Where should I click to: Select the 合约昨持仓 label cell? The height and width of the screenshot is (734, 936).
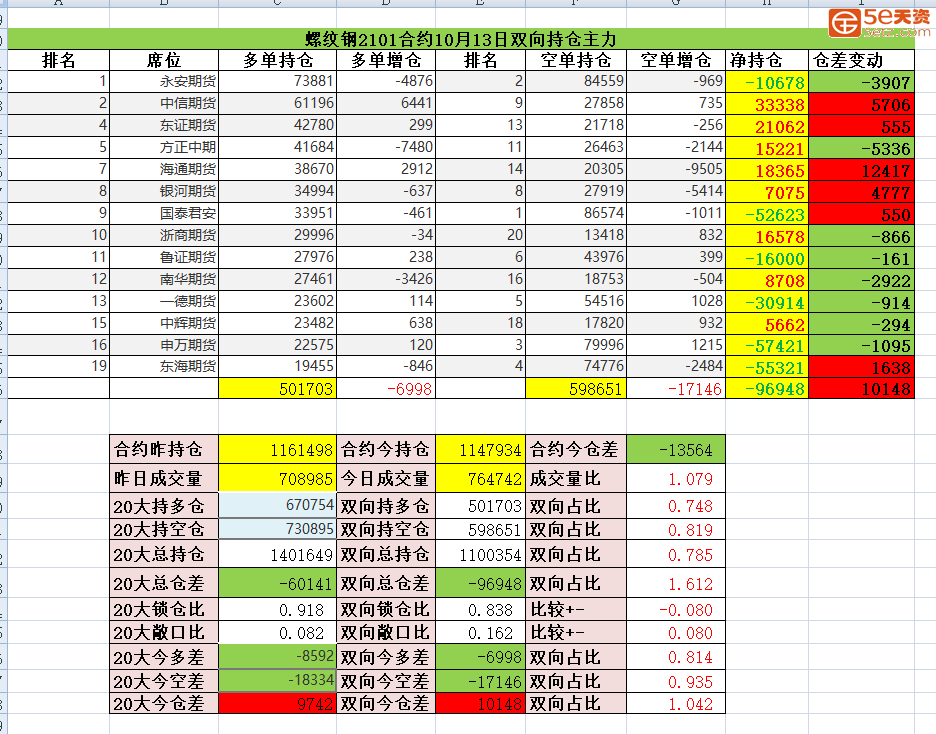coord(163,450)
